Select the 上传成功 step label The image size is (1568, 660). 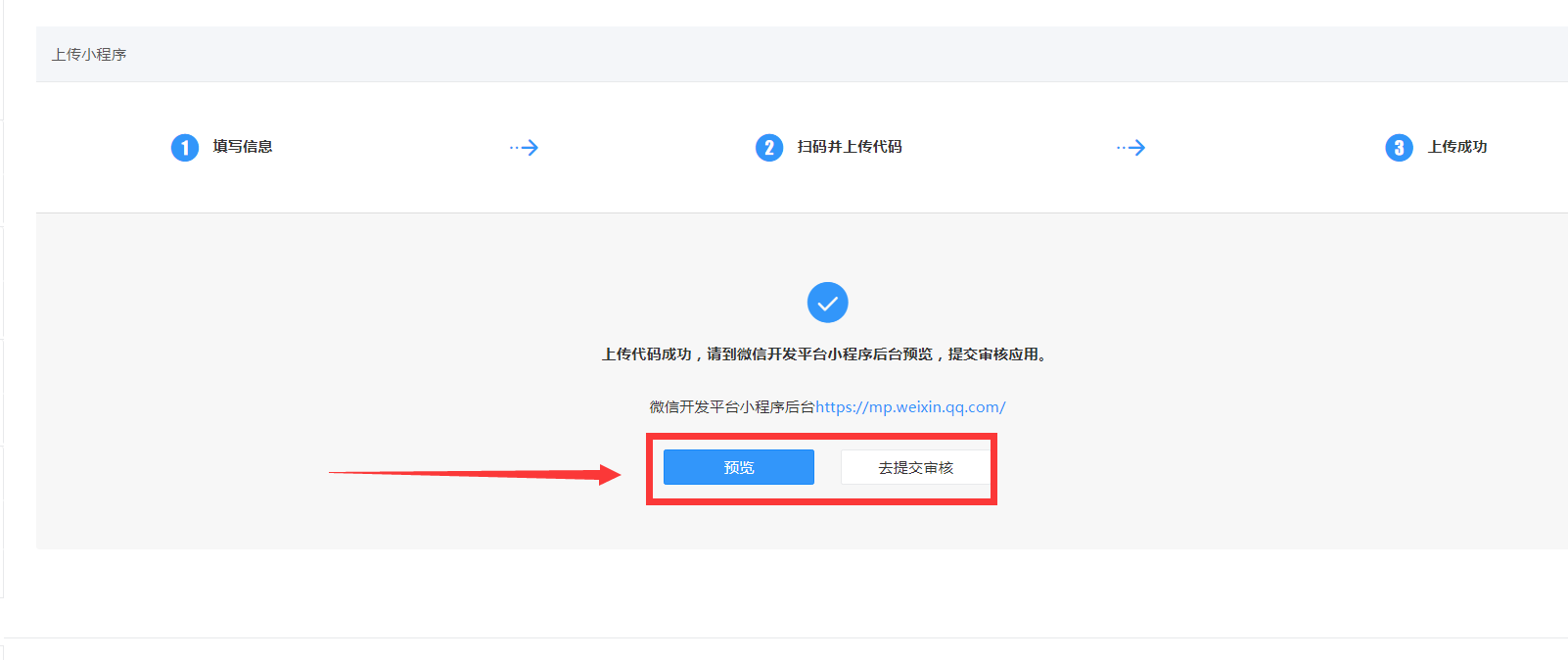[x=1457, y=147]
